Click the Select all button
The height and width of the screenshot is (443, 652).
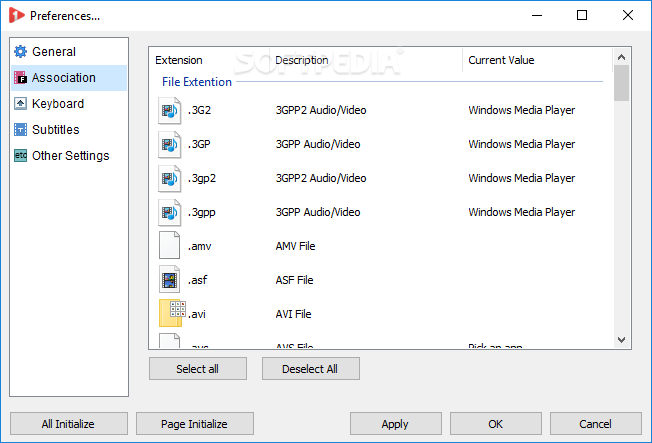pyautogui.click(x=198, y=369)
